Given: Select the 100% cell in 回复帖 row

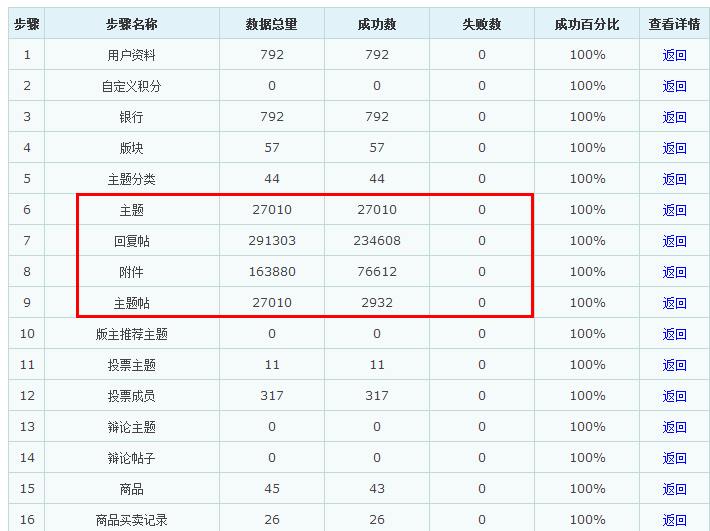Looking at the screenshot, I should click(x=587, y=241).
